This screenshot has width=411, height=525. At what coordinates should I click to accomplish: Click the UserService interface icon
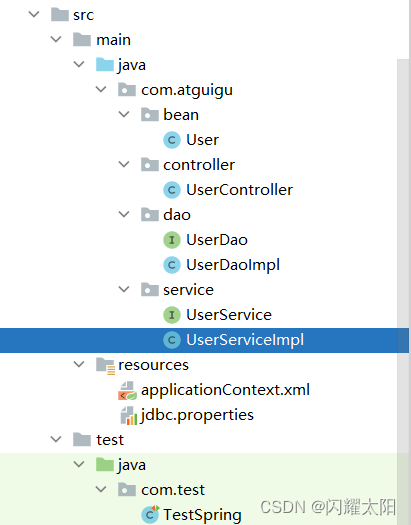pos(172,315)
